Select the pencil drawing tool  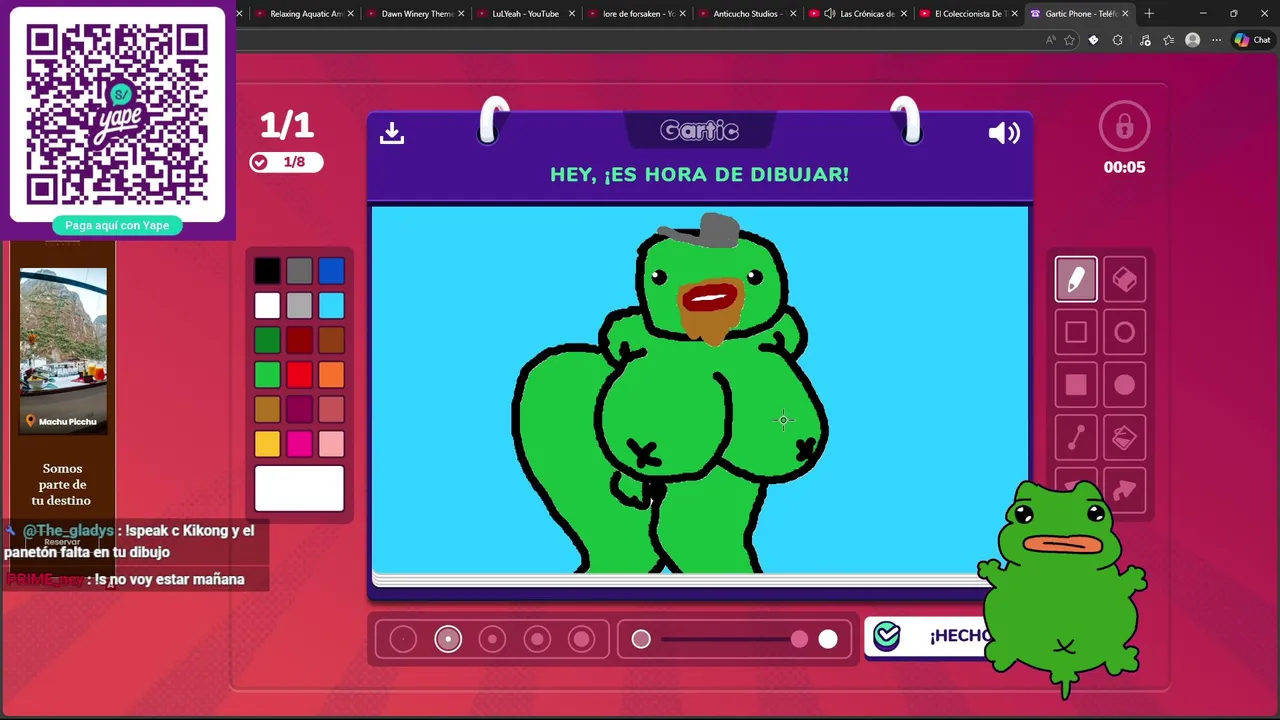pos(1076,280)
